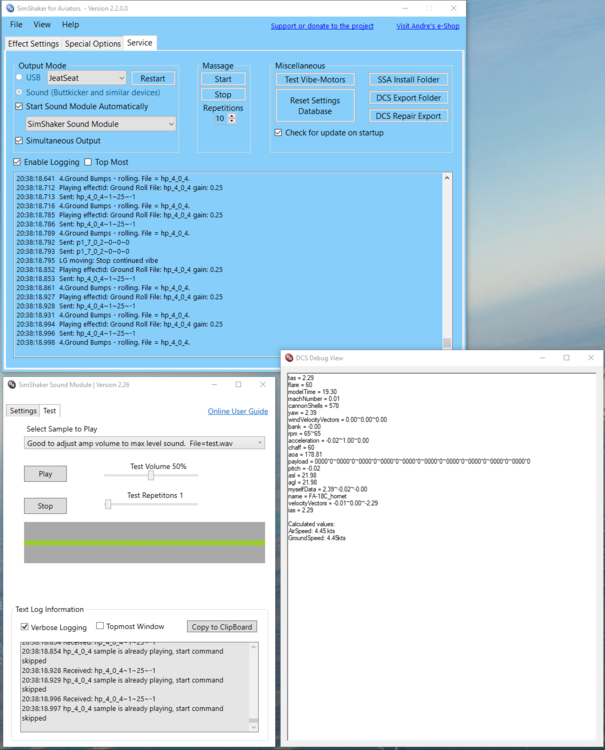
Task: Click 'cannonShells = 578' in Debug View
Action: click(313, 406)
